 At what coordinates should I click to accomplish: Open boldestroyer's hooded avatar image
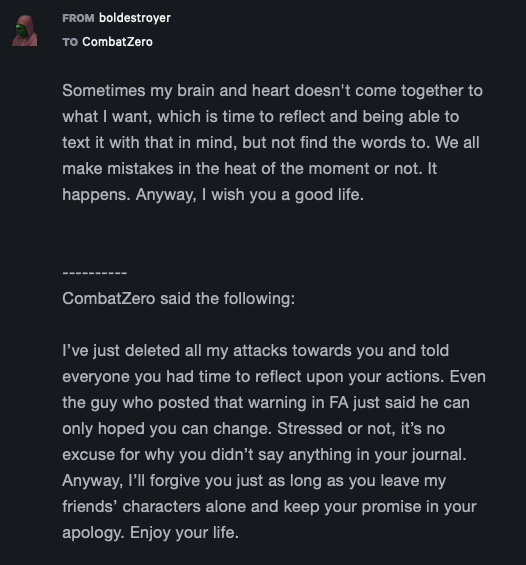[x=24, y=31]
